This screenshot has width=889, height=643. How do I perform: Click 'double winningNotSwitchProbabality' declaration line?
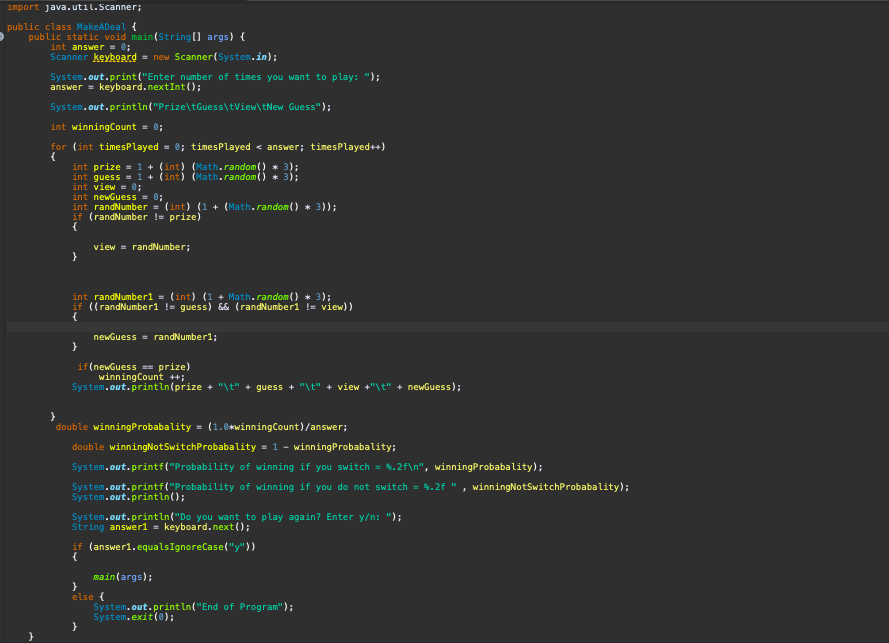click(234, 447)
